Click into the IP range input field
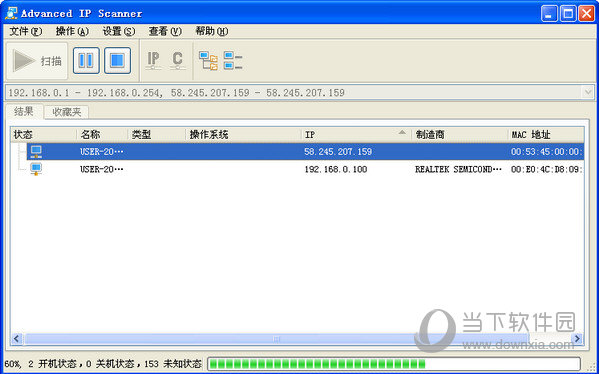 (x=293, y=92)
